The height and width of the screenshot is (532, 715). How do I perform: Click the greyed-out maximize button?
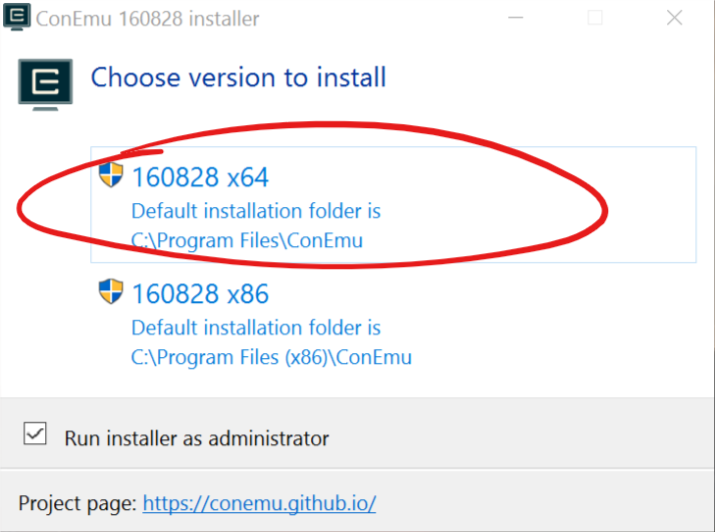[595, 18]
